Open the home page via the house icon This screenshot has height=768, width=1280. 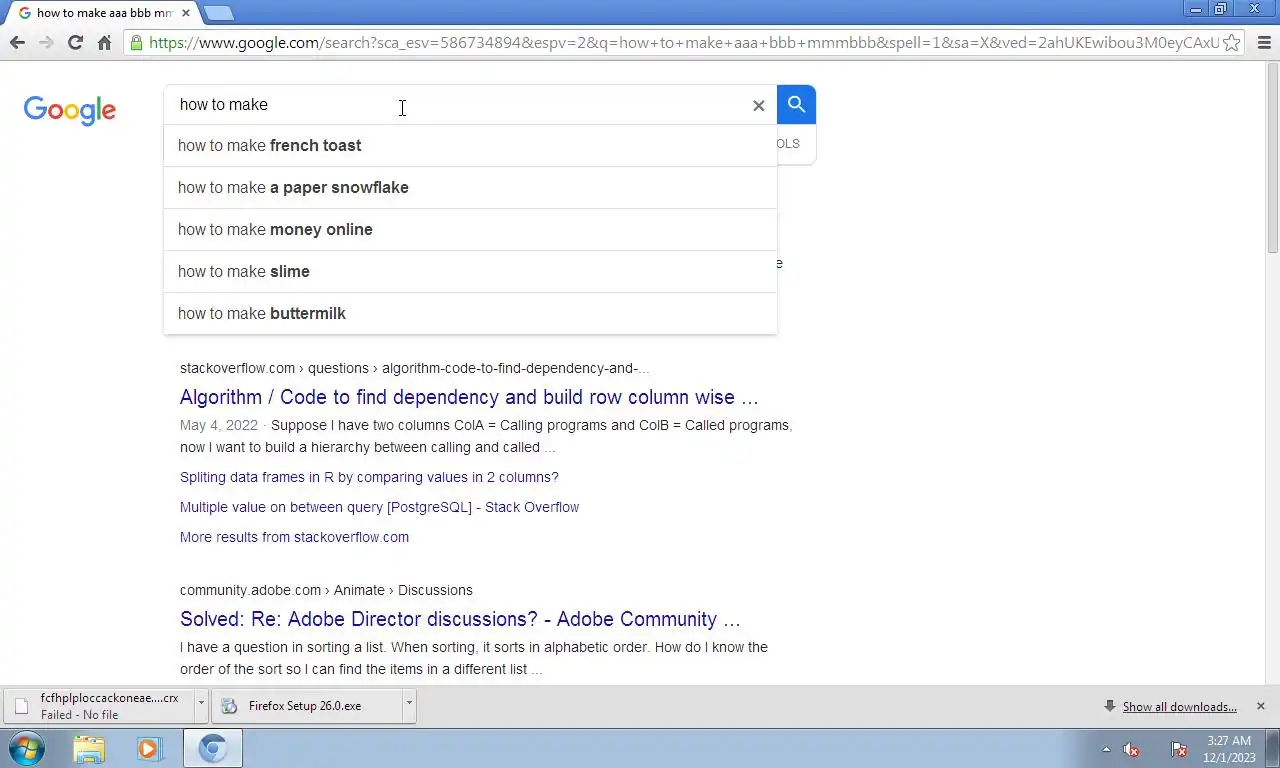coord(104,42)
